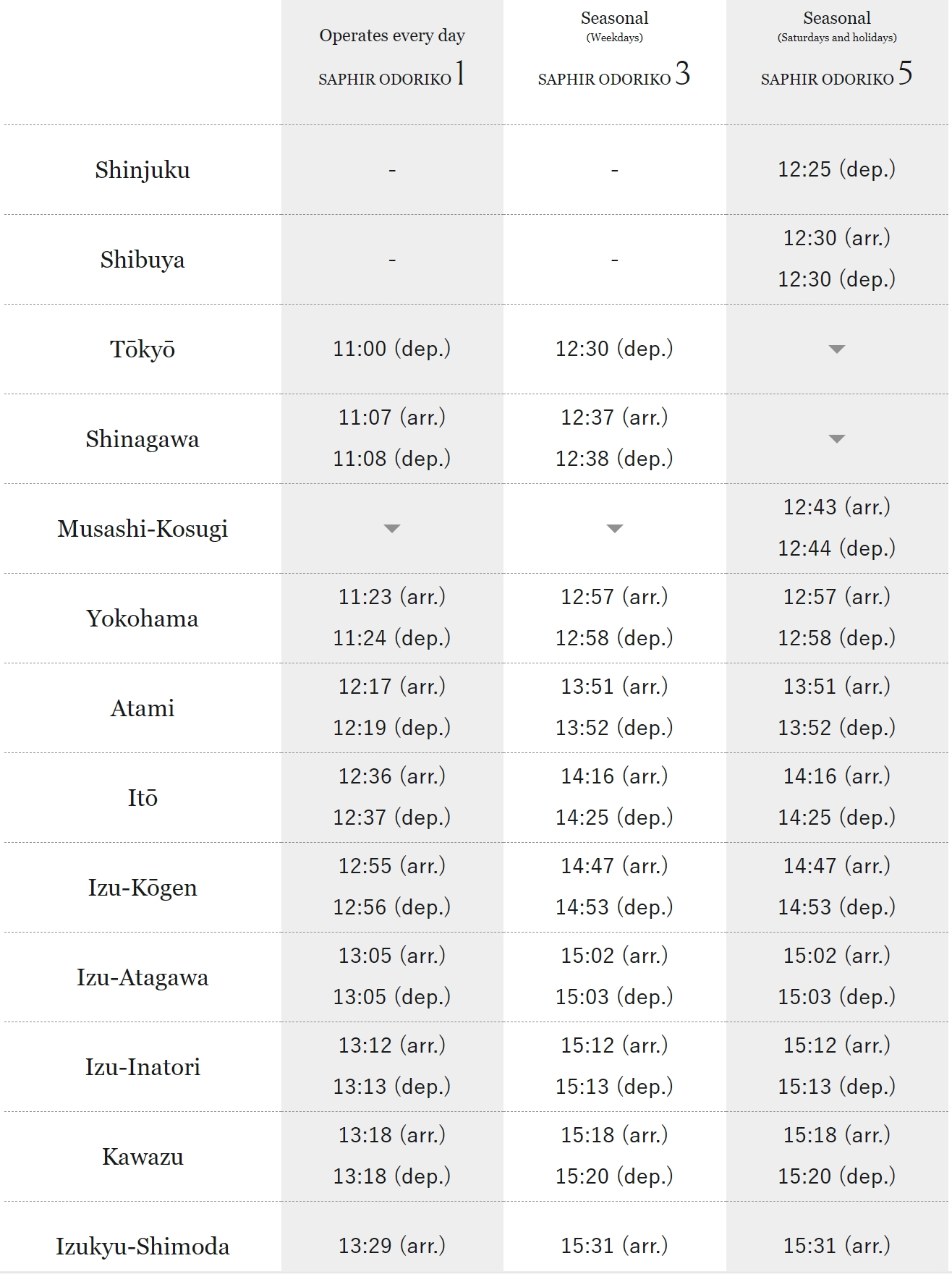The image size is (952, 1274).
Task: Select the Saphir Odoriko 1 column header
Action: (391, 58)
